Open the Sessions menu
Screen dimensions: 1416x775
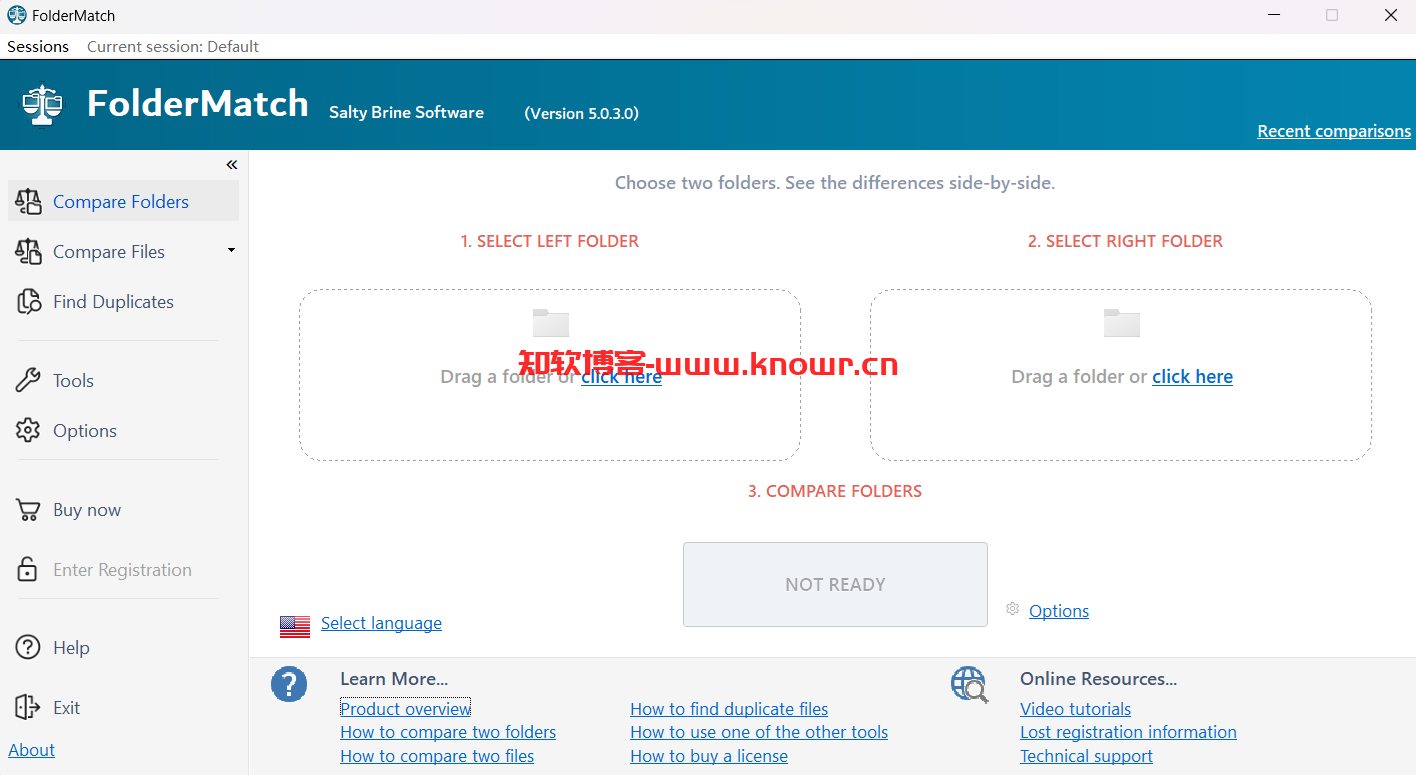[38, 46]
